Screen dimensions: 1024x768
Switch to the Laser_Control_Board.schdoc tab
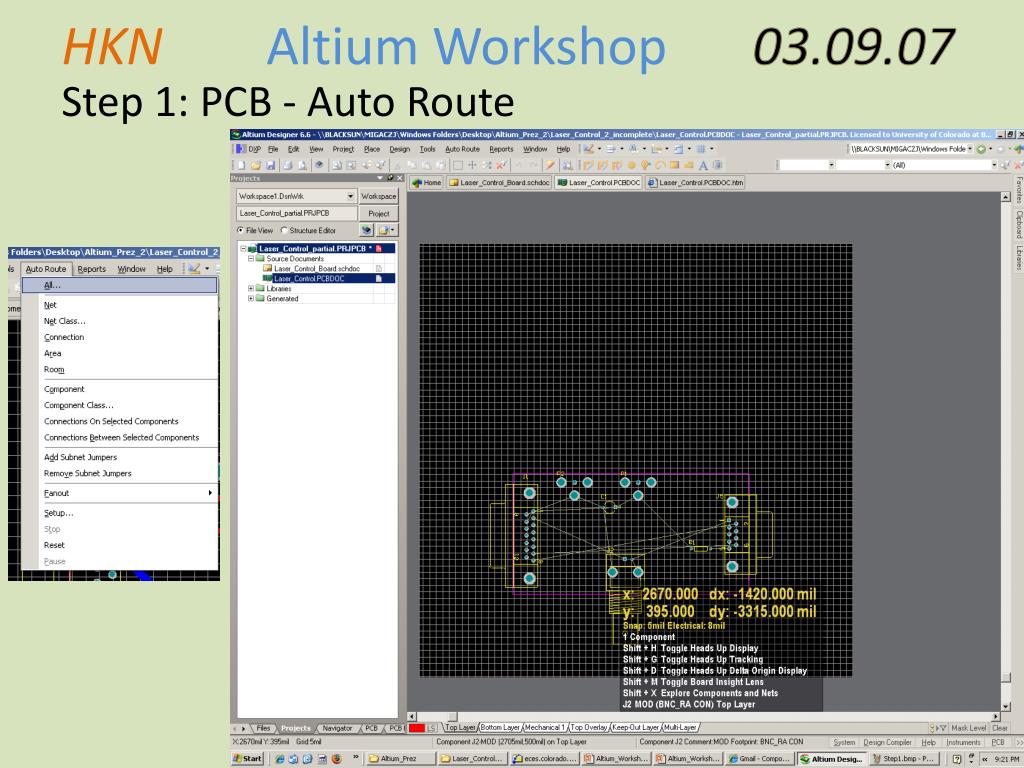click(x=500, y=183)
